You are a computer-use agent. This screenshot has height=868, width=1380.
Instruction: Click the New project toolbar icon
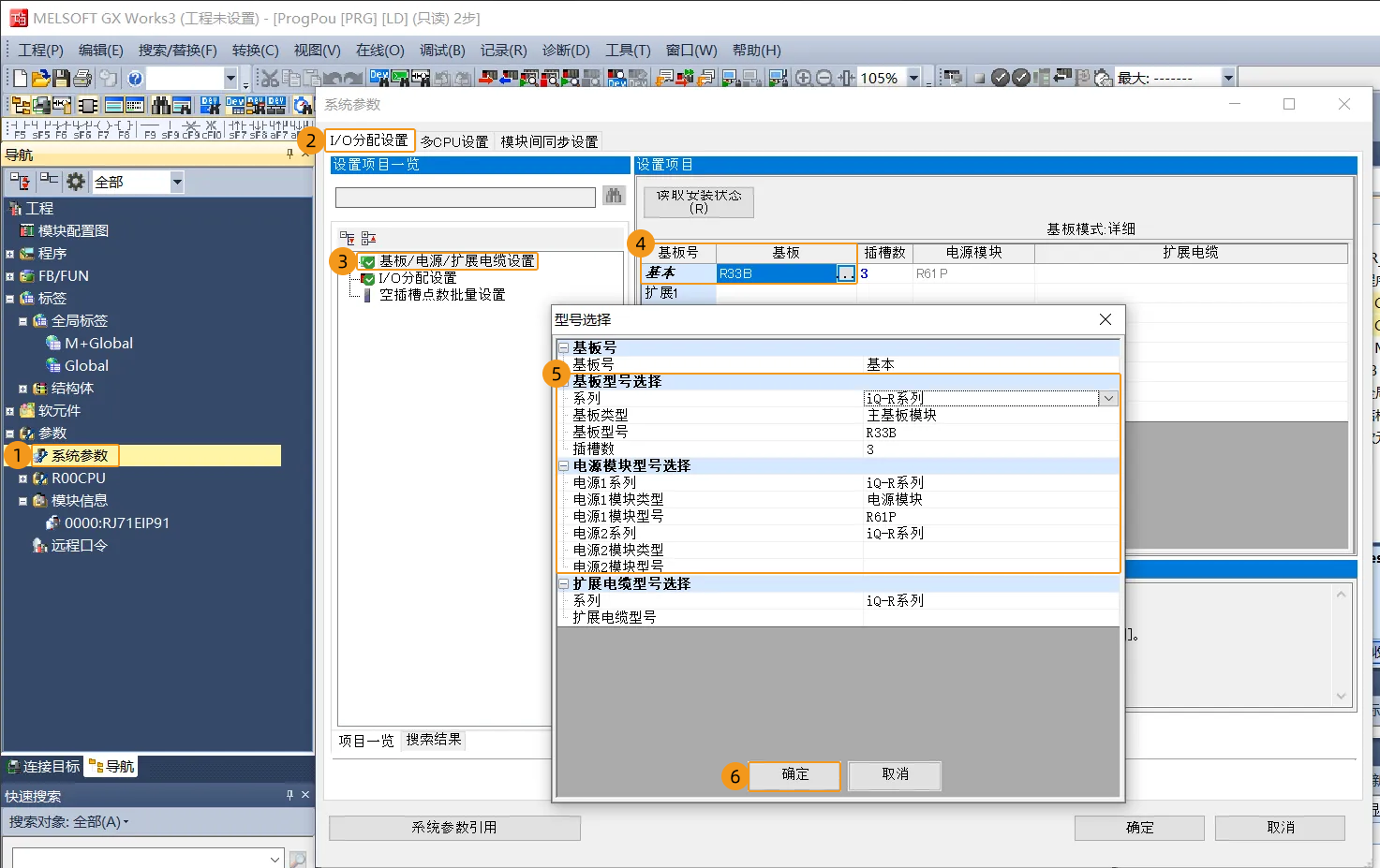pos(20,78)
